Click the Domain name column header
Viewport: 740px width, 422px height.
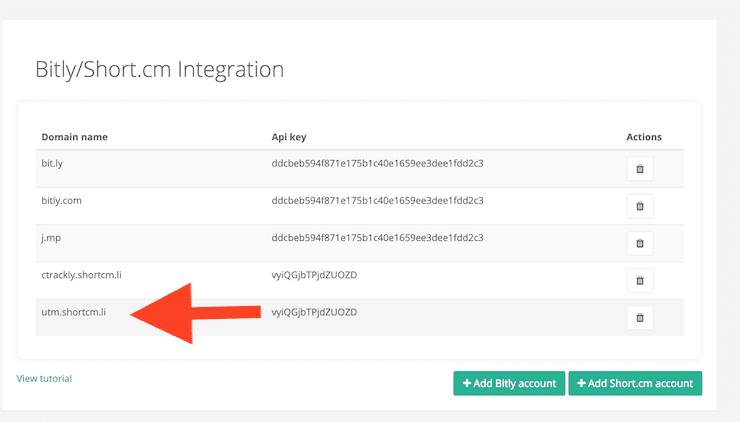click(75, 137)
